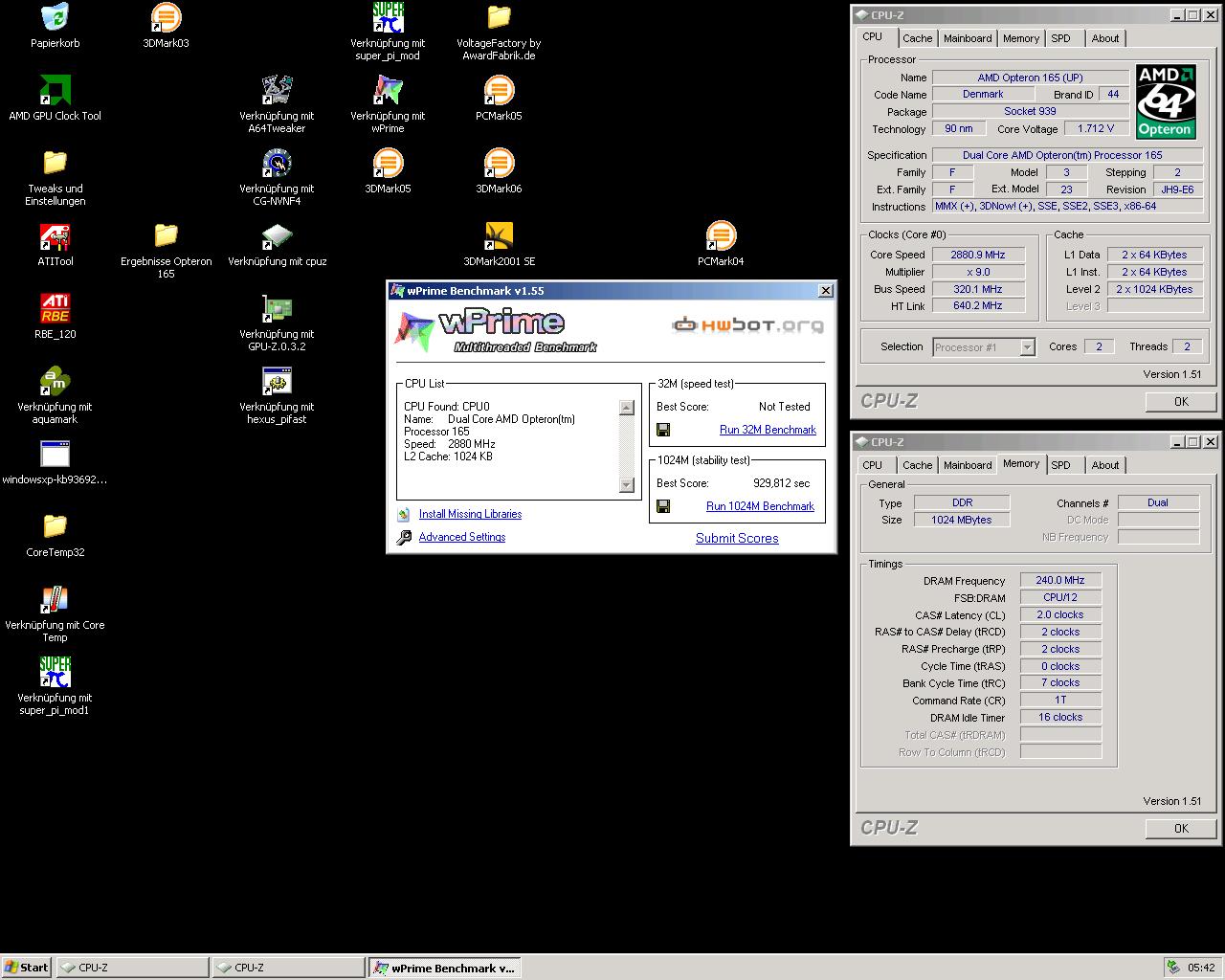Open Cache tab in bottom CPU-Z window
This screenshot has width=1225, height=980.
917,465
